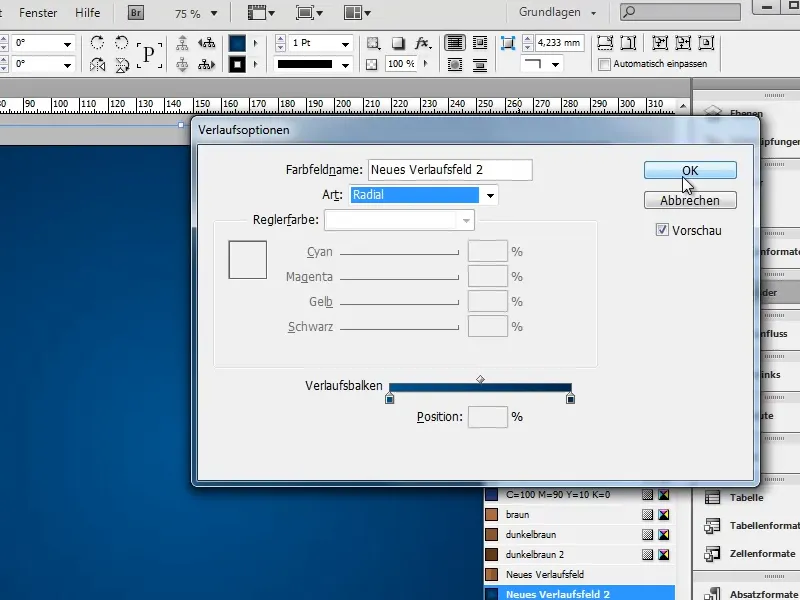Click the opacity checkerboard icon
Image resolution: width=800 pixels, height=600 pixels.
click(372, 64)
